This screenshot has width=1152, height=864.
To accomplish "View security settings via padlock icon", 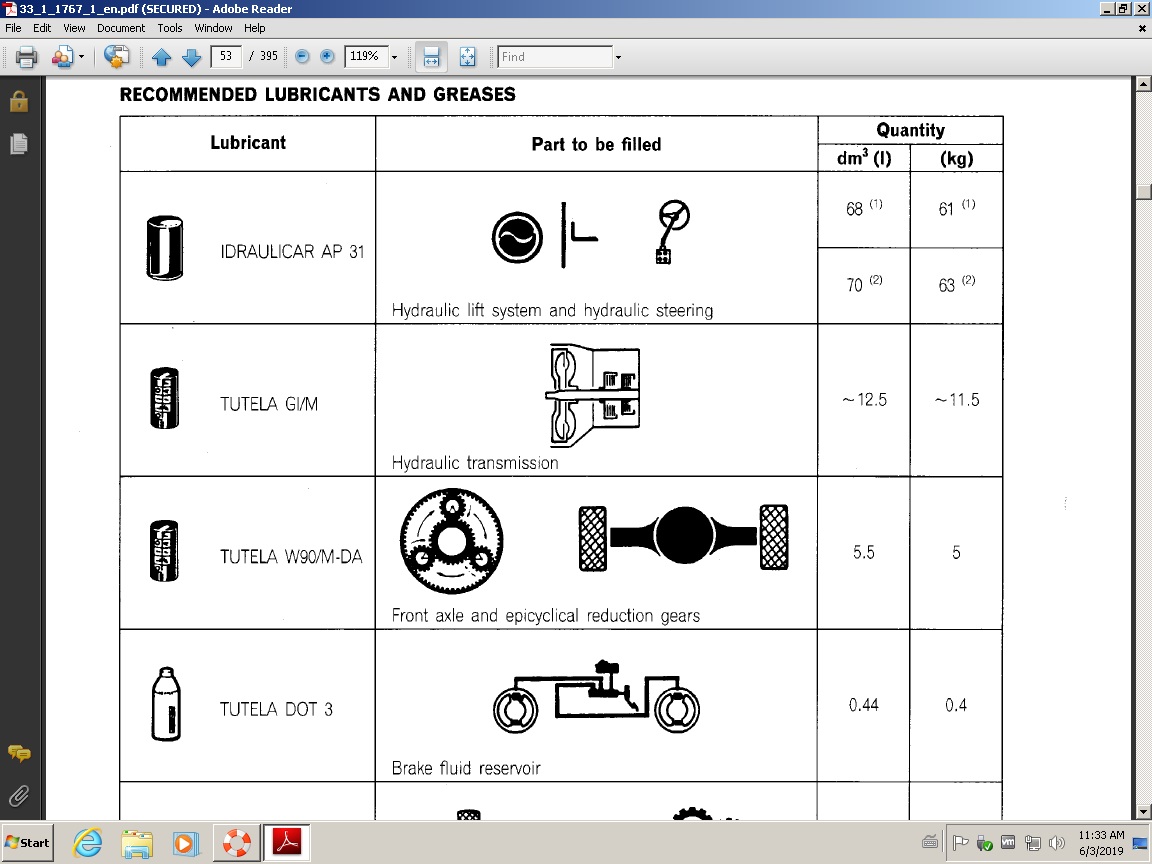I will tap(18, 101).
